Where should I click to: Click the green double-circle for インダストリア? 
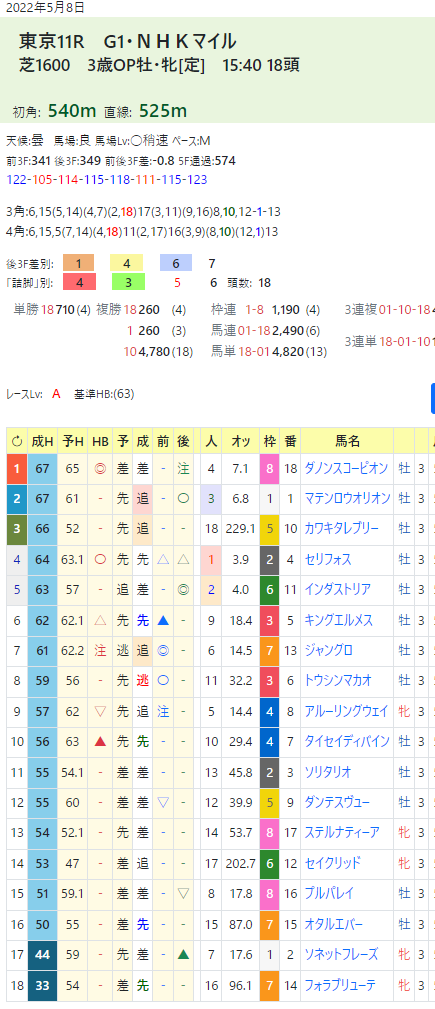(x=184, y=590)
